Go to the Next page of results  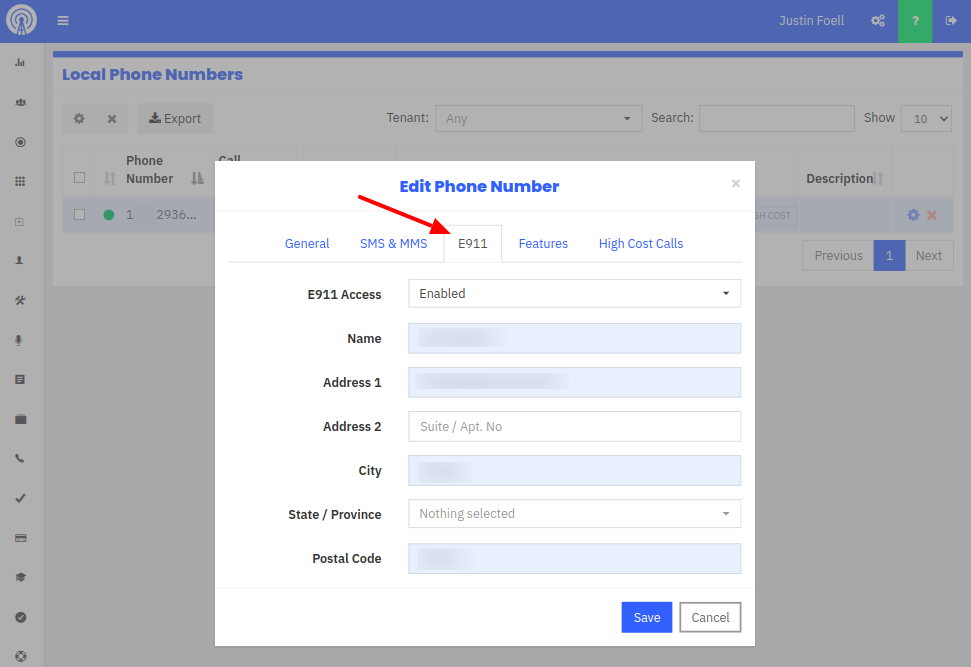pos(929,256)
